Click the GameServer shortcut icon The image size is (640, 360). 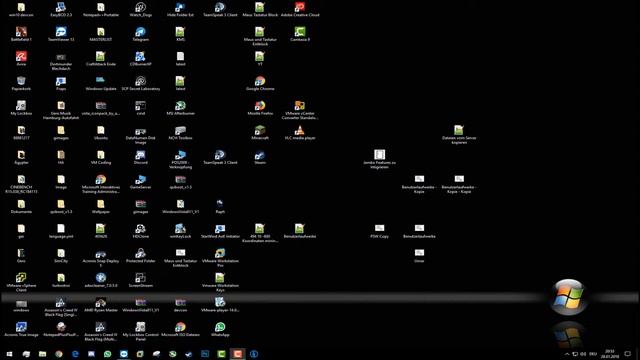pyautogui.click(x=140, y=182)
